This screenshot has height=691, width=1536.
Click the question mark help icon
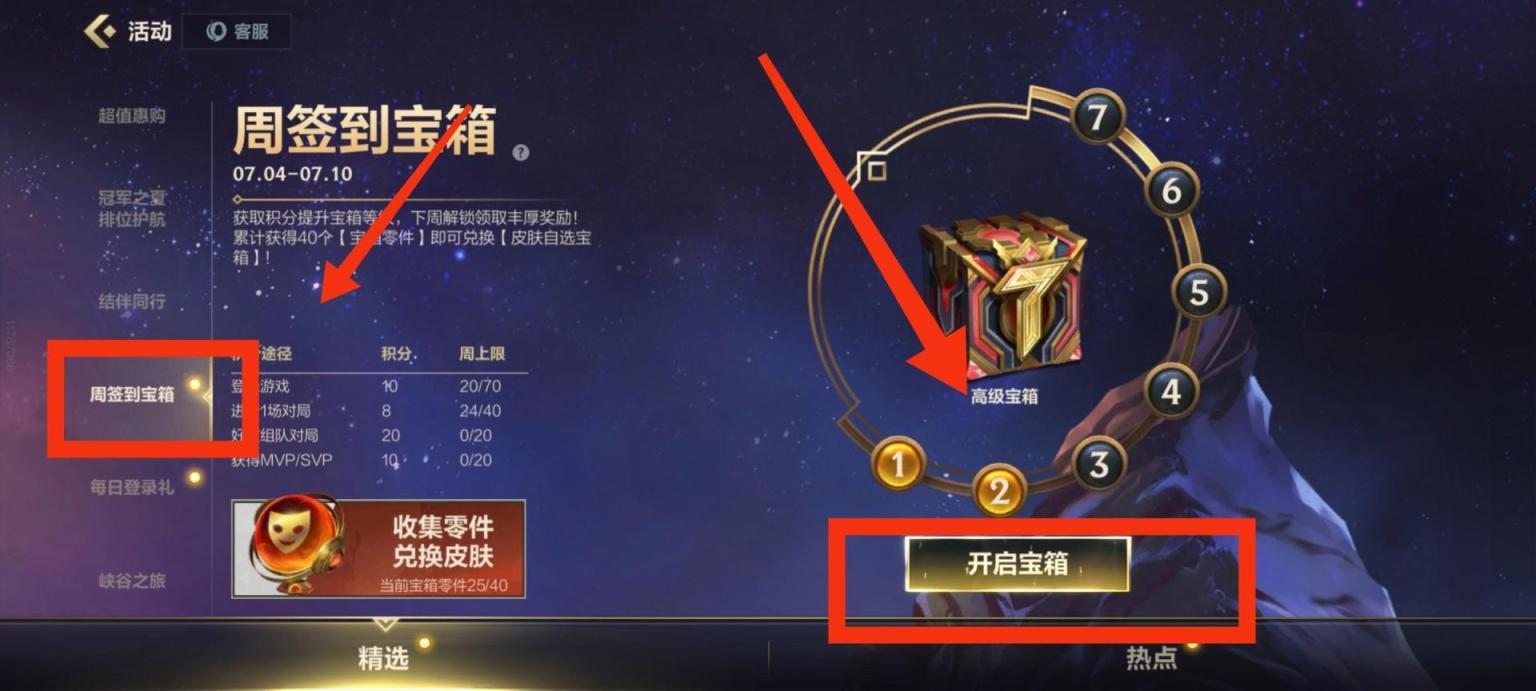pos(521,152)
